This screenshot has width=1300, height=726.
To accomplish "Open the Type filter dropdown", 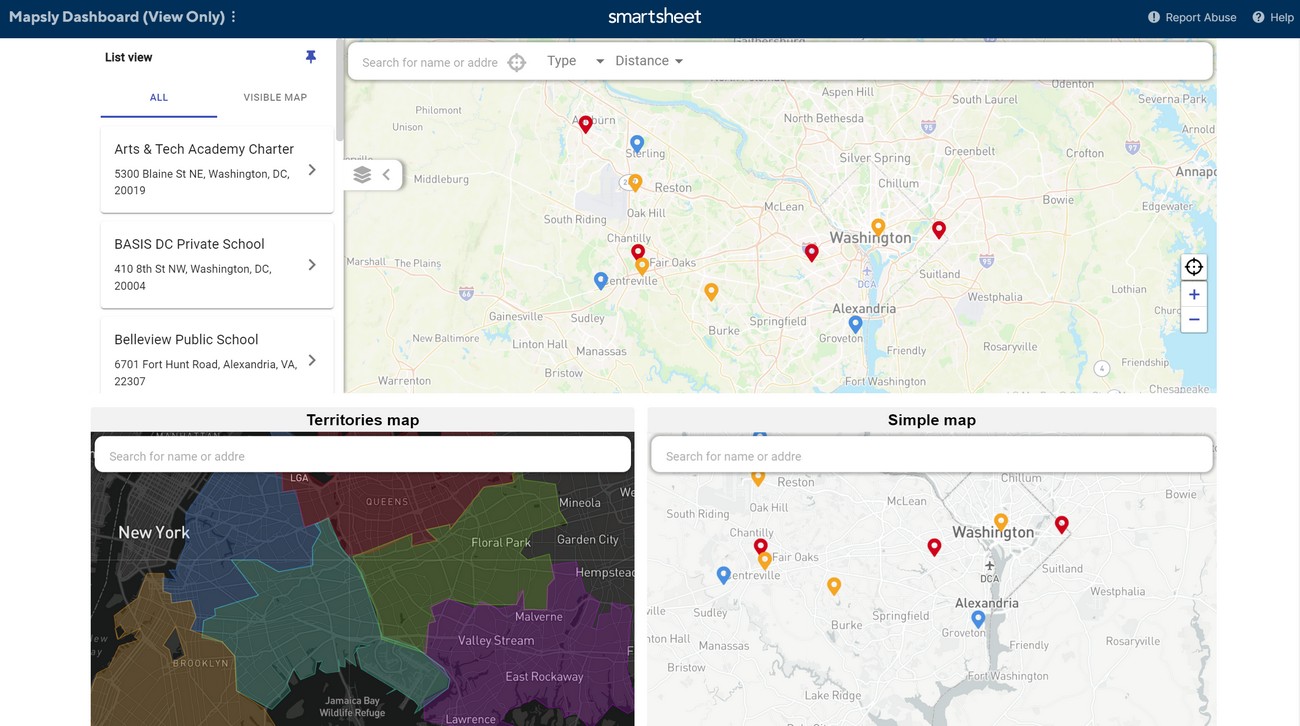I will 575,61.
